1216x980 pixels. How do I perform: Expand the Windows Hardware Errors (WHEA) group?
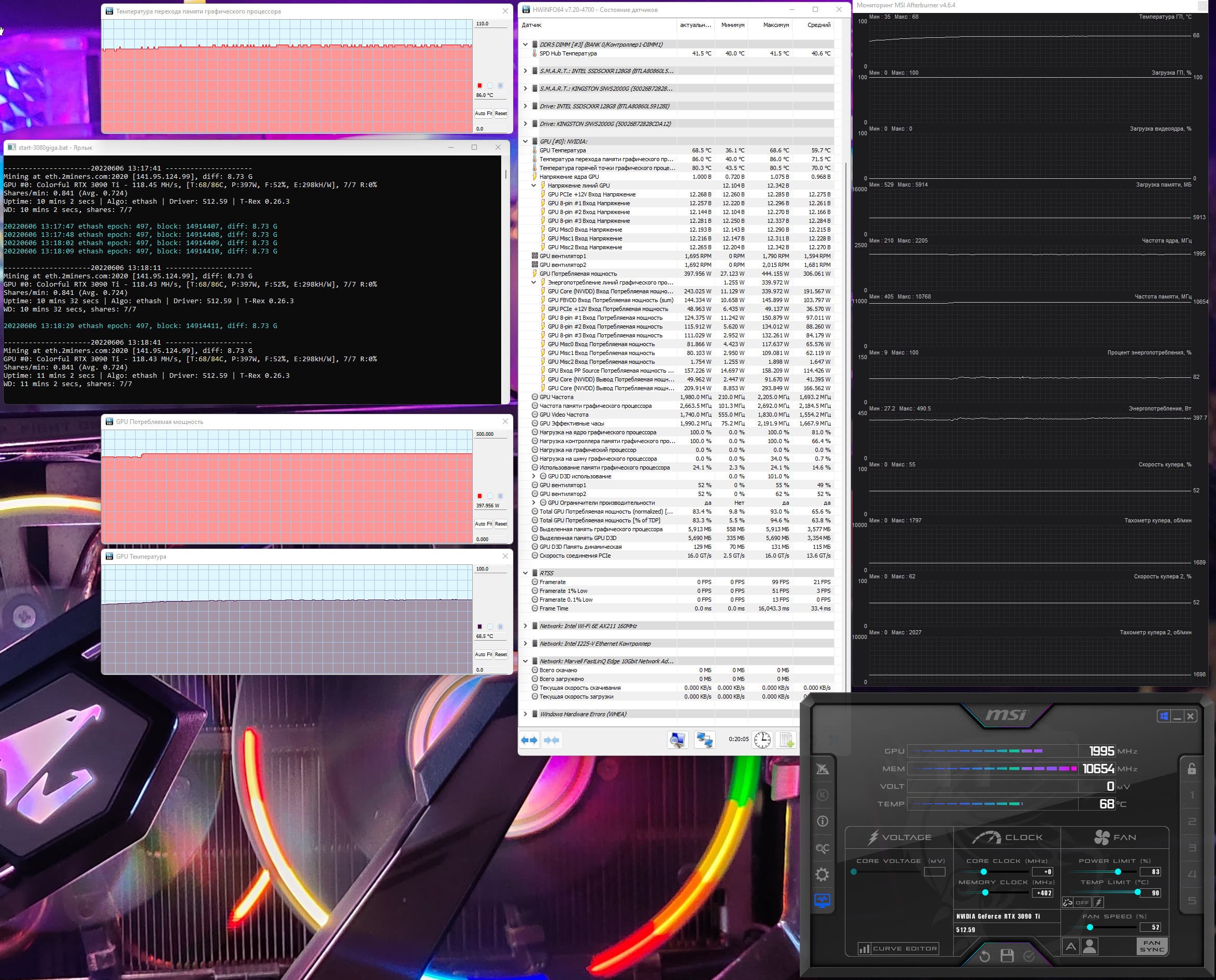click(526, 714)
